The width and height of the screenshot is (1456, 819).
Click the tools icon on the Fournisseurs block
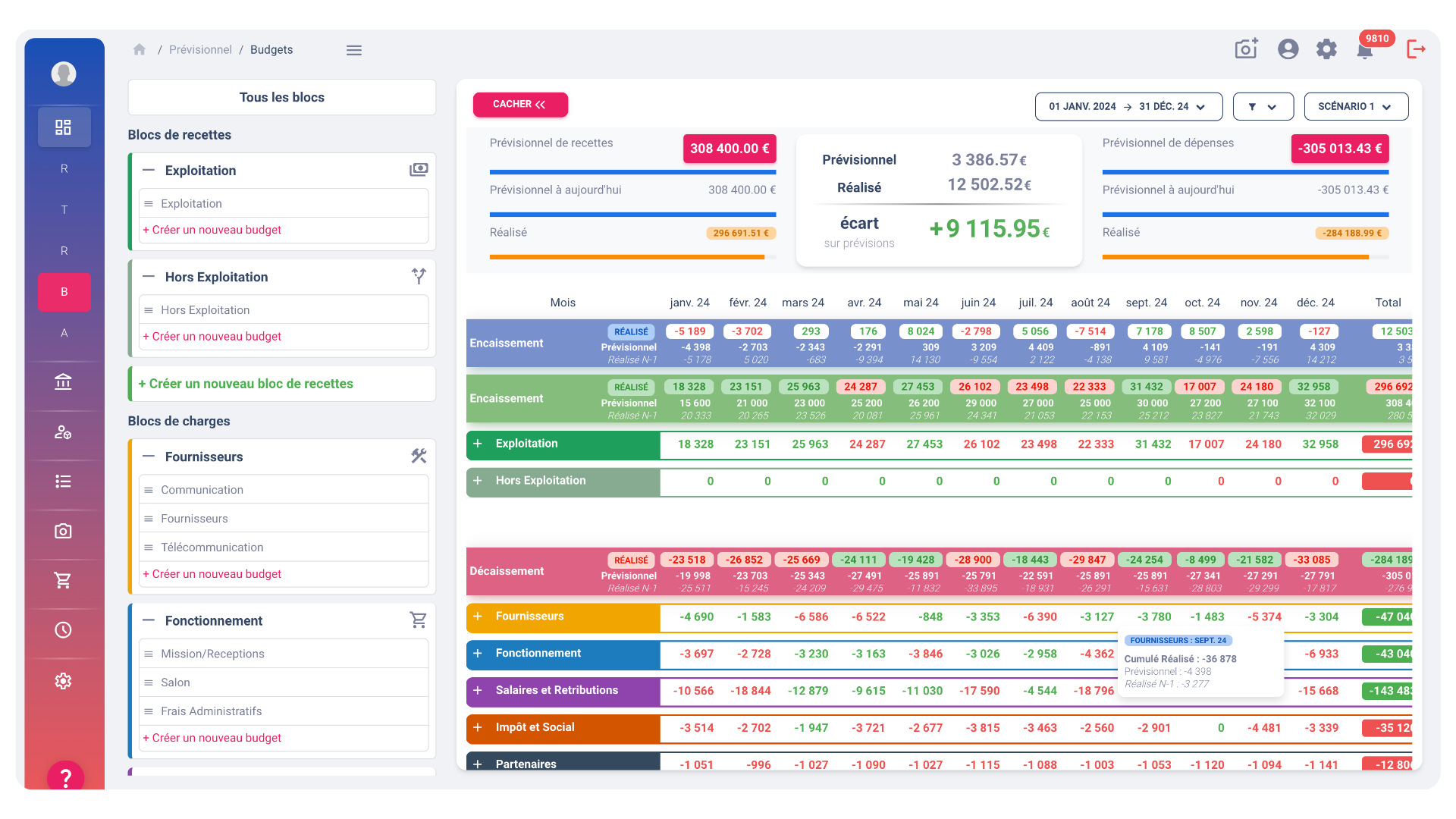coord(419,456)
